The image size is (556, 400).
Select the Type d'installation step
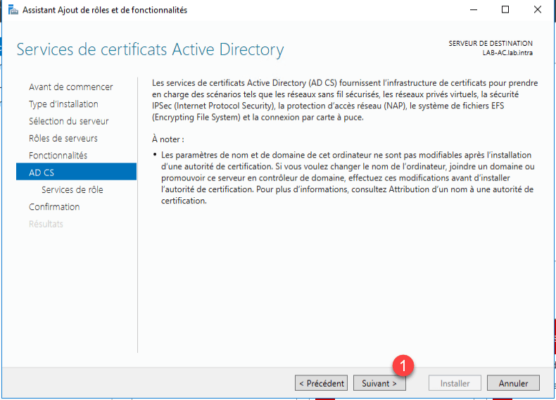(63, 104)
